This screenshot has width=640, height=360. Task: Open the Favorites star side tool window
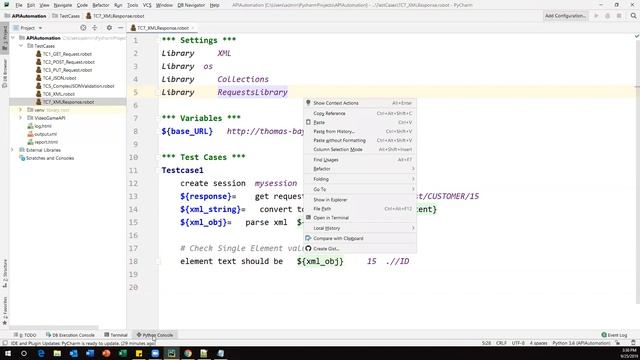click(4, 311)
